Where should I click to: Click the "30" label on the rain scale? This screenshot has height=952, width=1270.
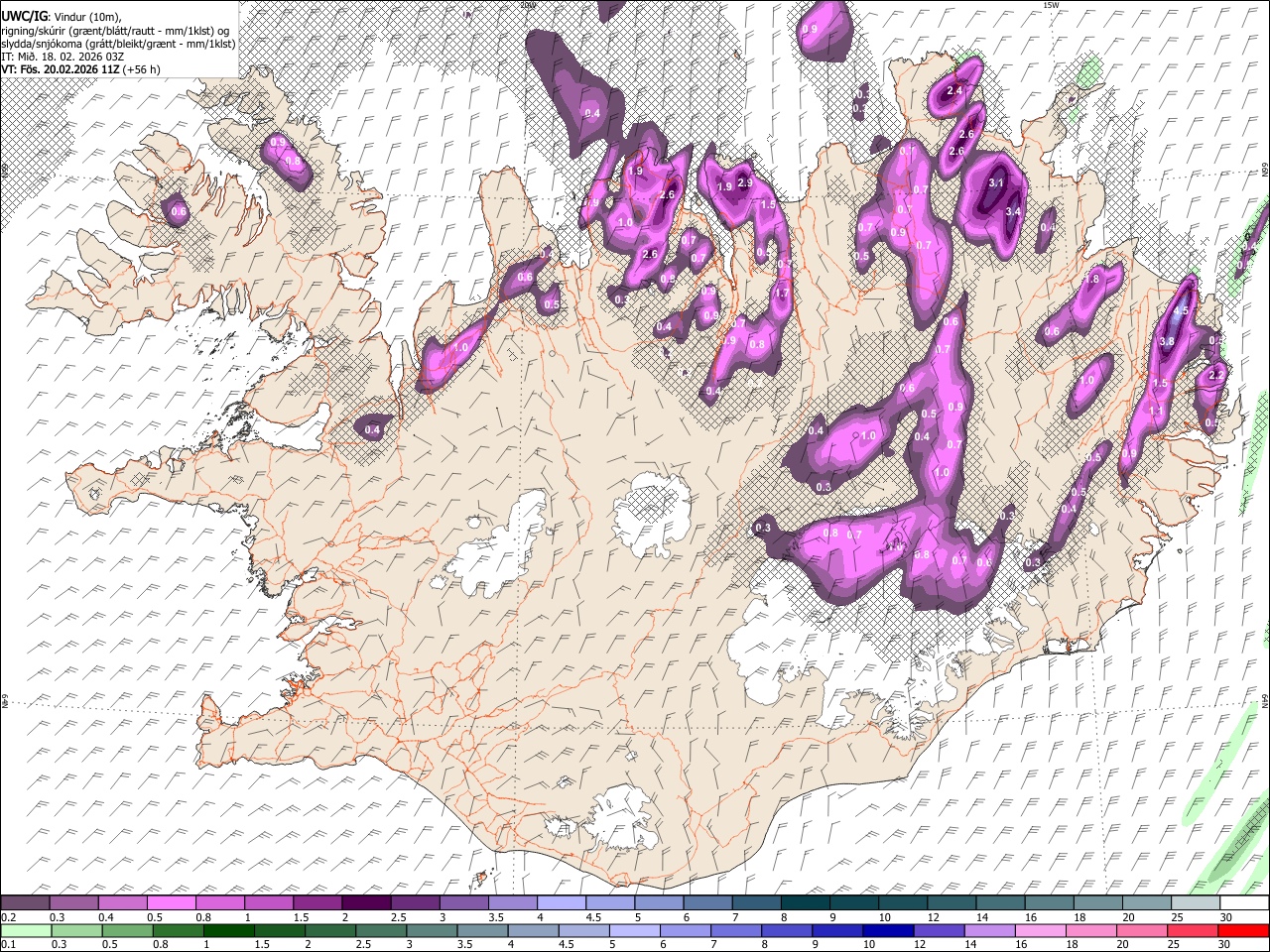point(1222,945)
